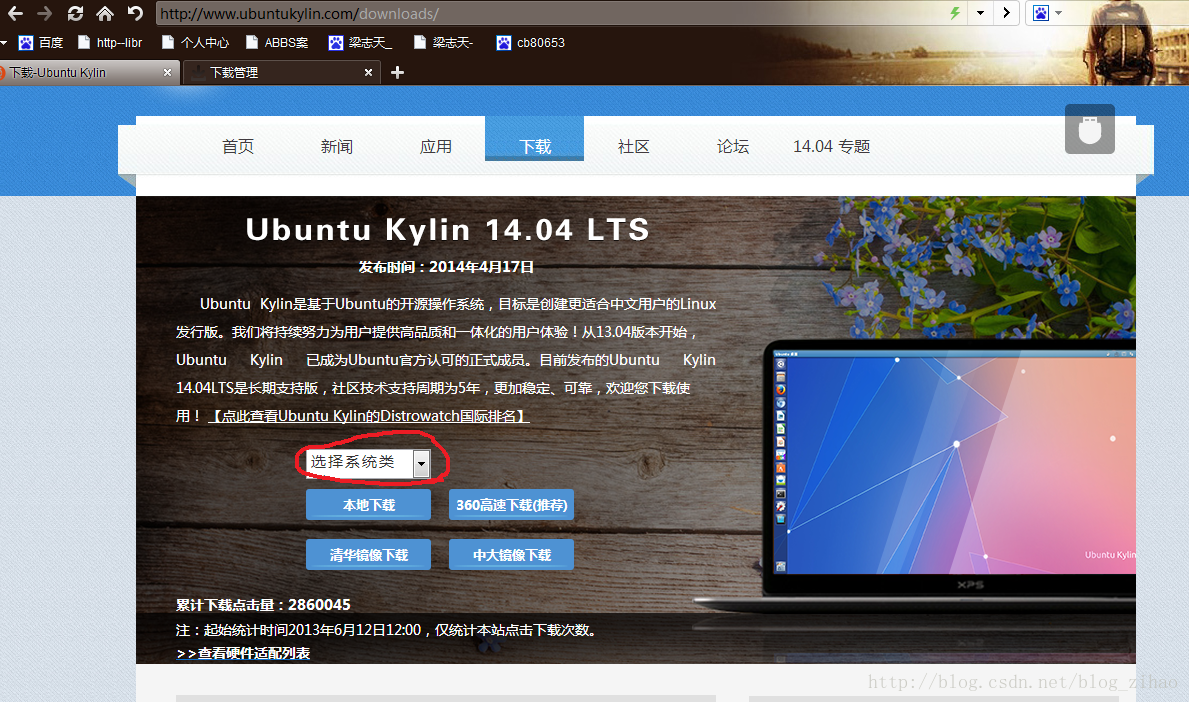Open the Distrowatch国际排名 link
Image resolution: width=1189 pixels, height=702 pixels.
click(369, 416)
